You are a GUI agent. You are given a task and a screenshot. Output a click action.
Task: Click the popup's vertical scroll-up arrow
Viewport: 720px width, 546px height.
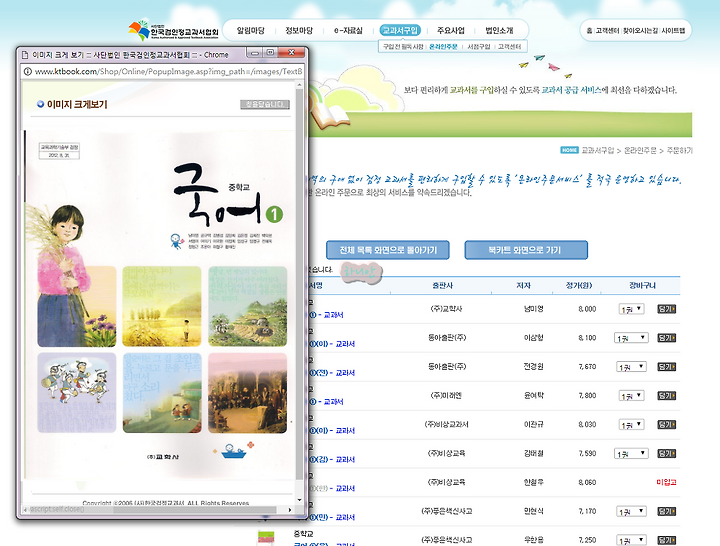tap(299, 85)
